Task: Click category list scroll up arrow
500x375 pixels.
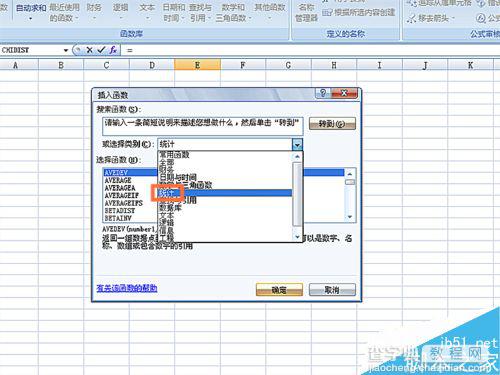Action: [x=297, y=156]
